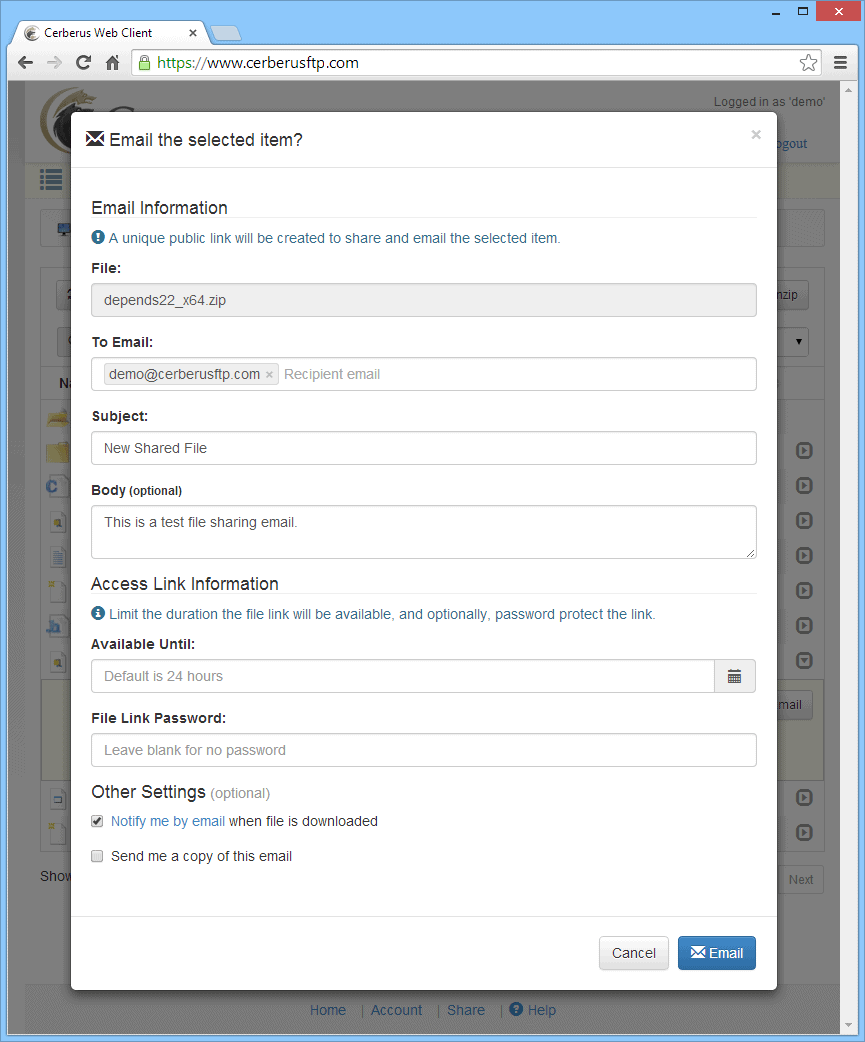Remove the demo@cerberusftp.com recipient chip
This screenshot has width=865, height=1042.
coord(269,374)
